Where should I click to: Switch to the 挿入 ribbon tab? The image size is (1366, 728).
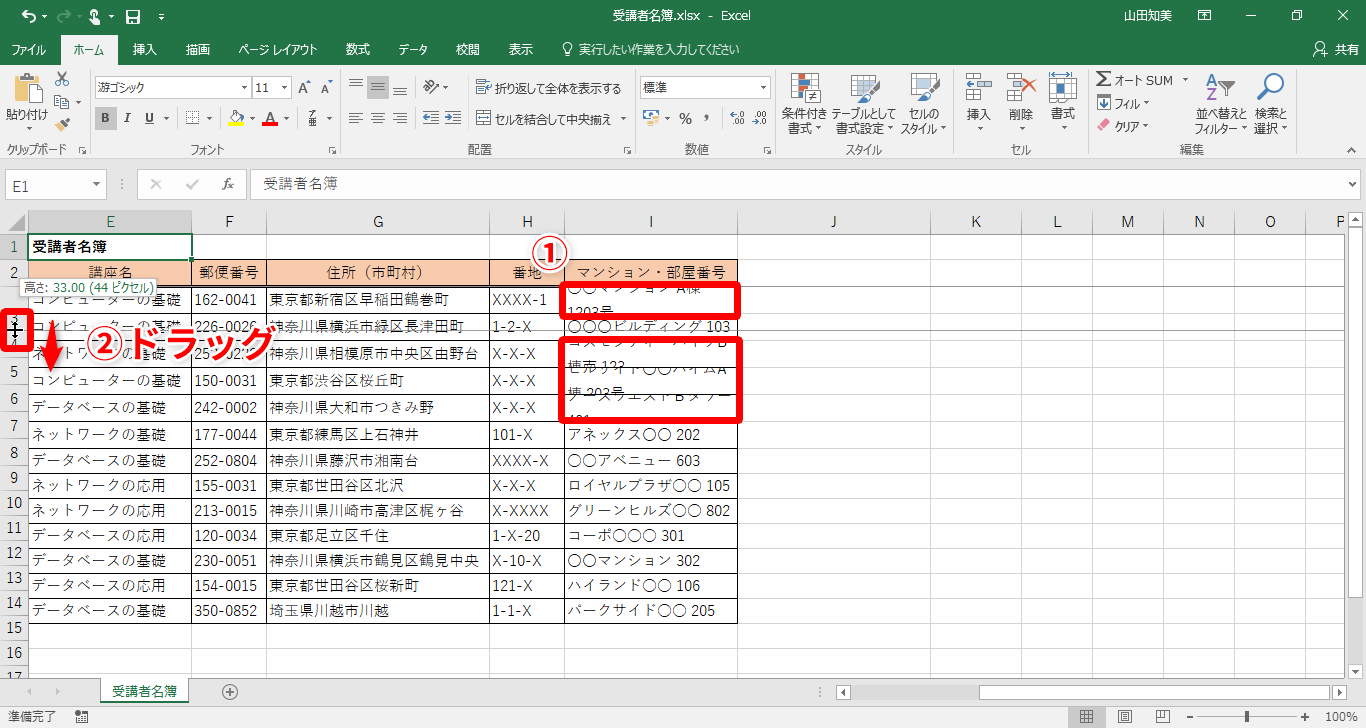[145, 49]
